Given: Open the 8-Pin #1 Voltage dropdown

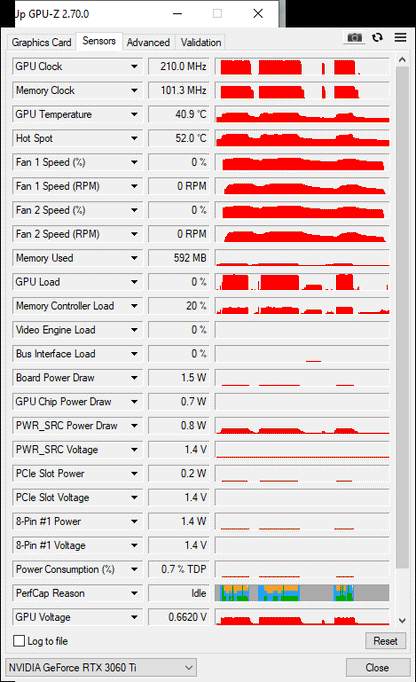Looking at the screenshot, I should pyautogui.click(x=134, y=545).
